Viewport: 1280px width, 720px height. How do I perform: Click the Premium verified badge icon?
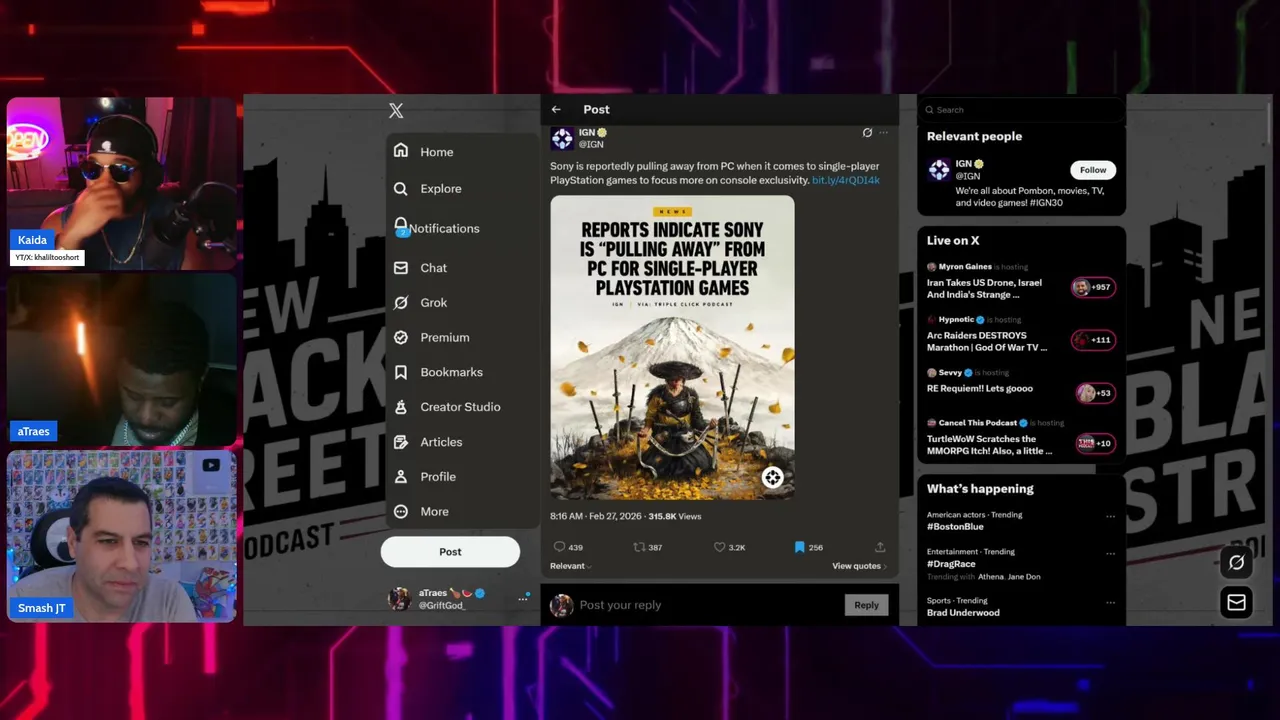(x=401, y=338)
